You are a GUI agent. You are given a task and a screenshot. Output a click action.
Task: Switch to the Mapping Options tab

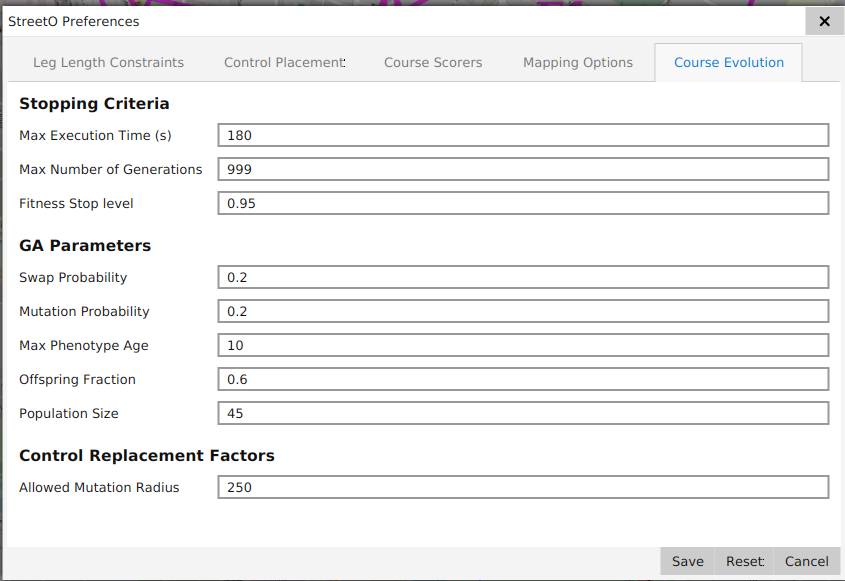coord(577,62)
